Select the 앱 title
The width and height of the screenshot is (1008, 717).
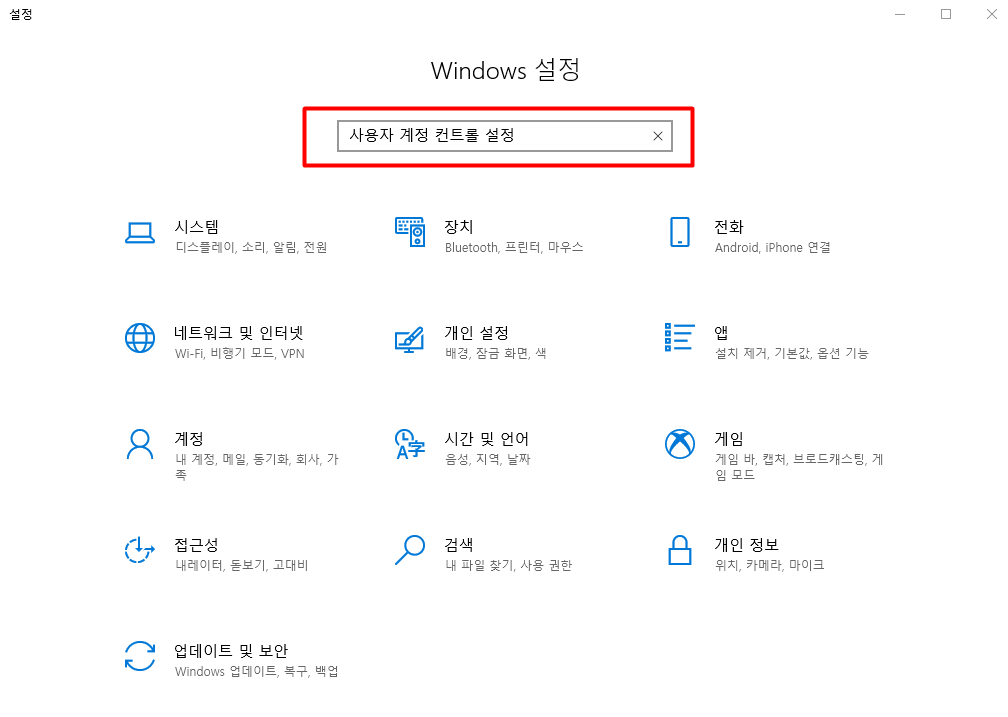click(721, 332)
